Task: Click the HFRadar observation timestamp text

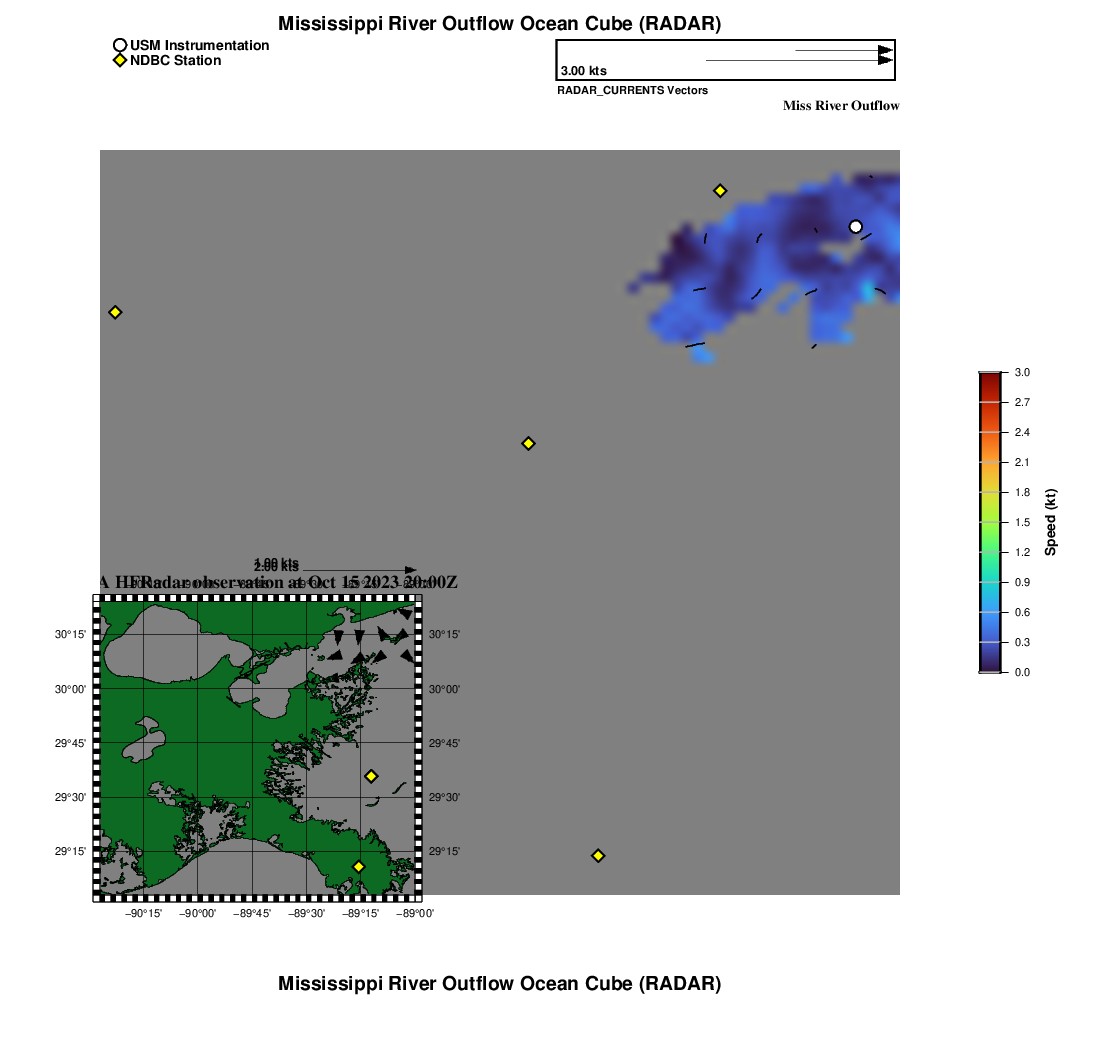Action: point(278,582)
